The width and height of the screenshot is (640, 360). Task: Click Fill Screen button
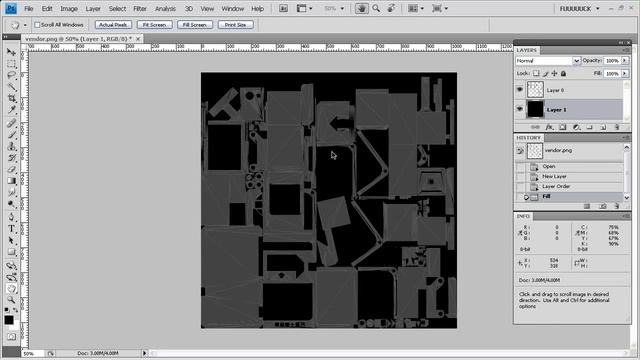tap(195, 25)
